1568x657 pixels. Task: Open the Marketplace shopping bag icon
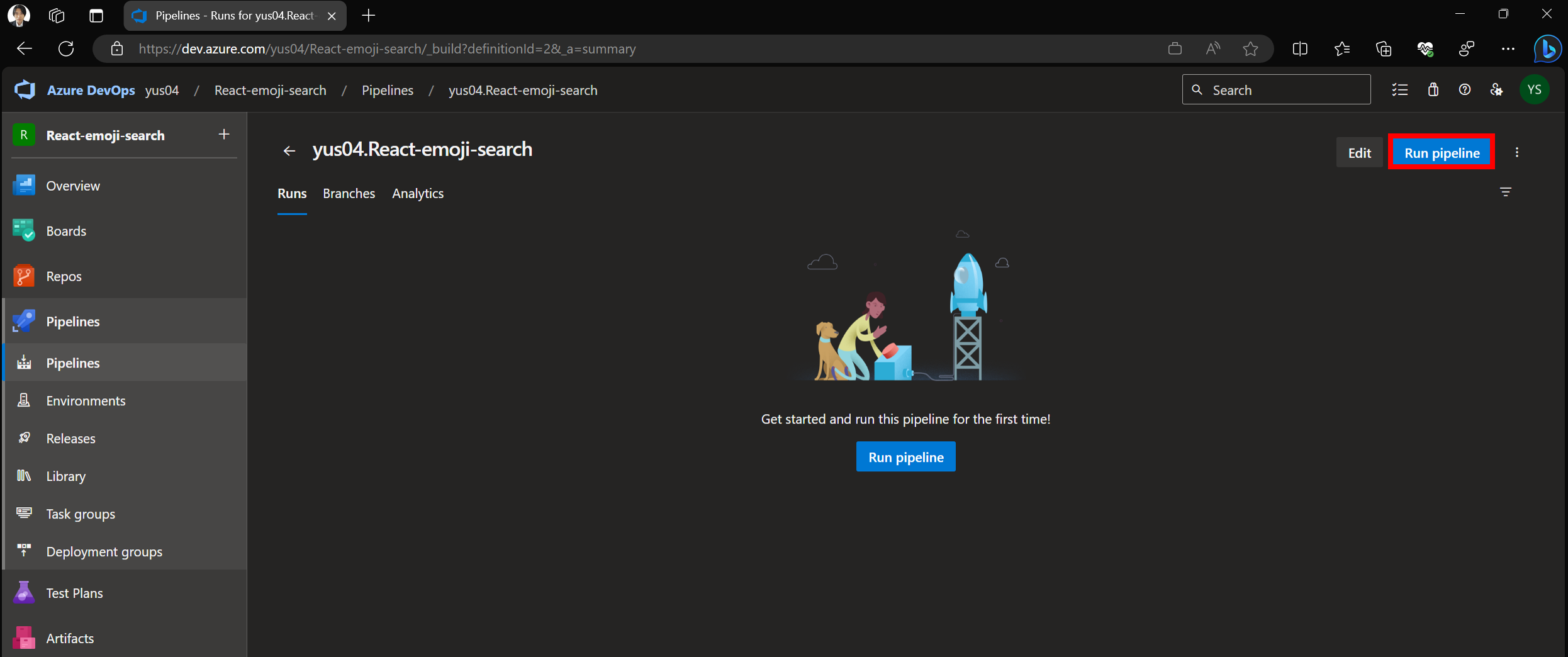point(1433,90)
